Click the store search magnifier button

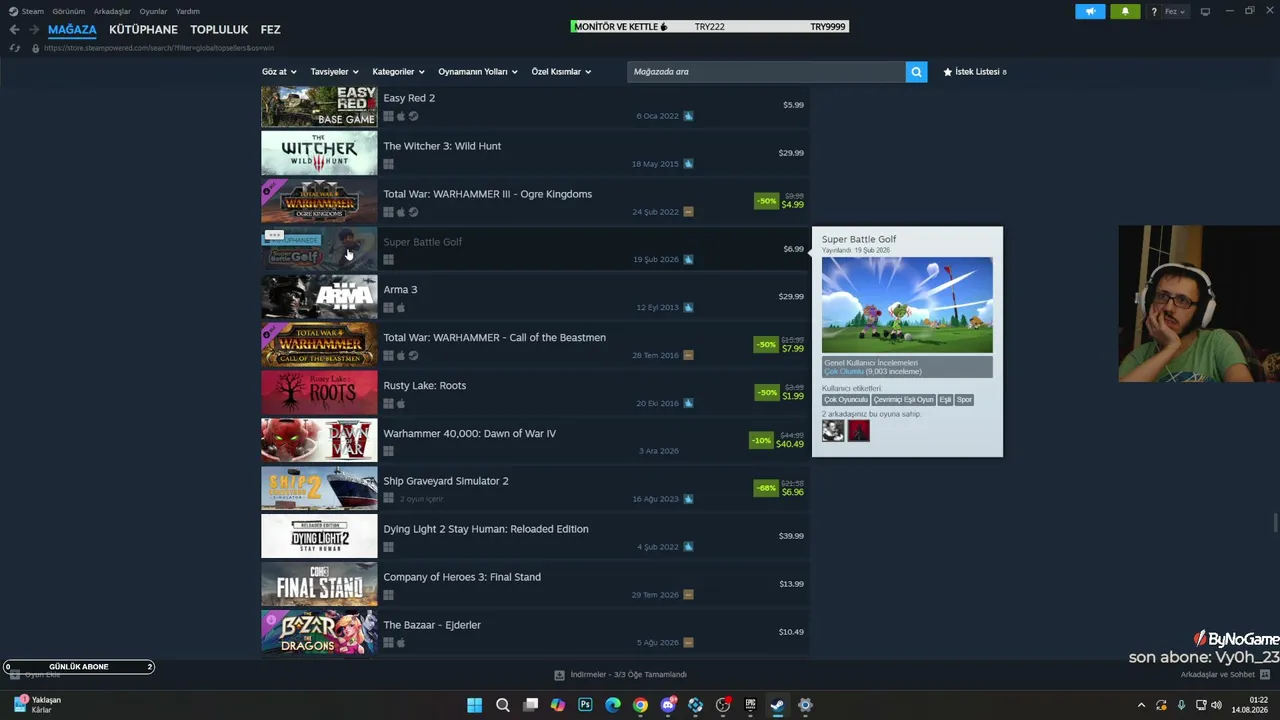tap(916, 72)
